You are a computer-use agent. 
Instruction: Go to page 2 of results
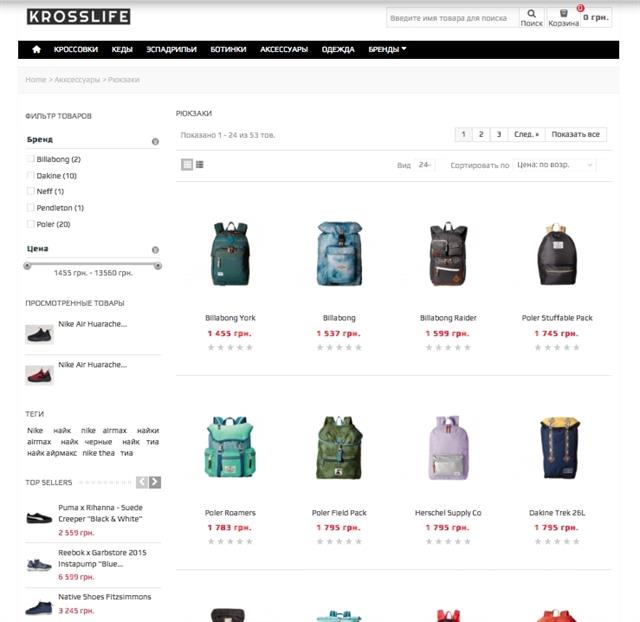click(481, 134)
